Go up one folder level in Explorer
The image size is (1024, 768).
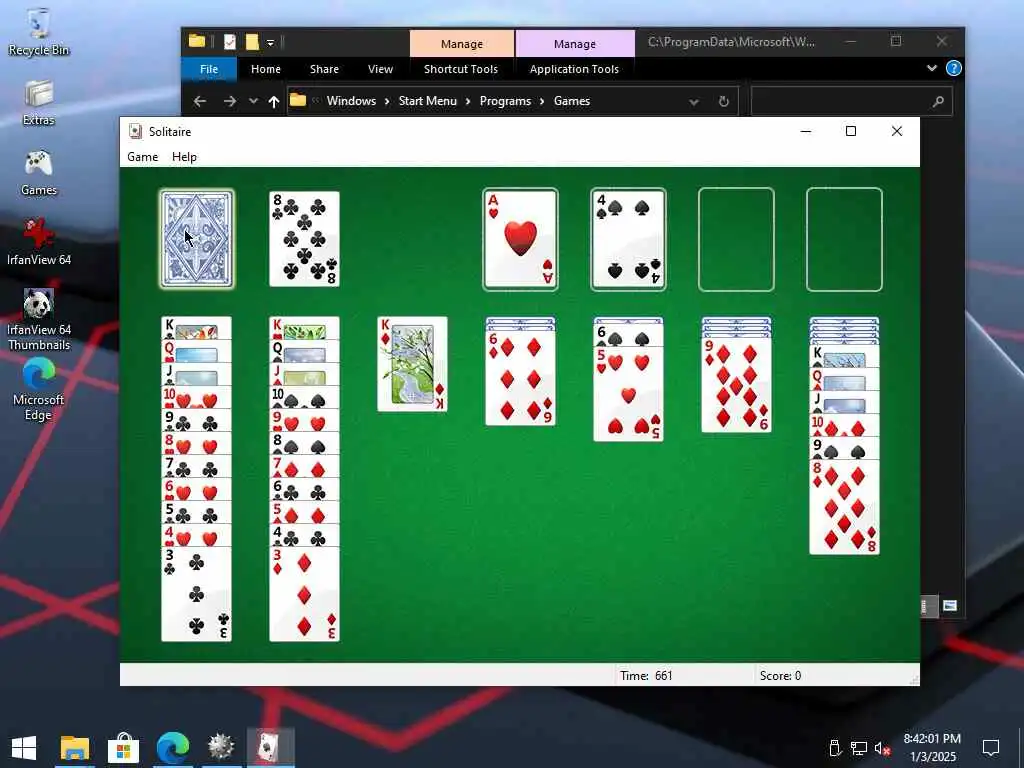coord(274,101)
